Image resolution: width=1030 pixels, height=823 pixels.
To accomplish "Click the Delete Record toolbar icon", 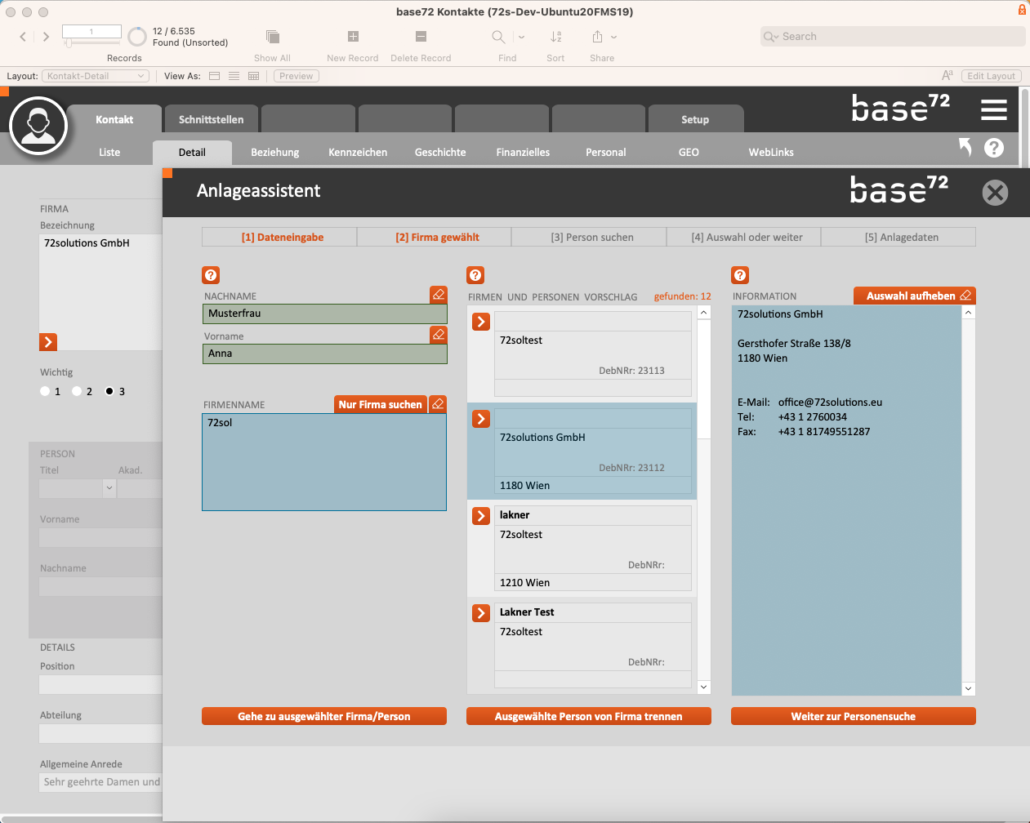I will point(421,36).
